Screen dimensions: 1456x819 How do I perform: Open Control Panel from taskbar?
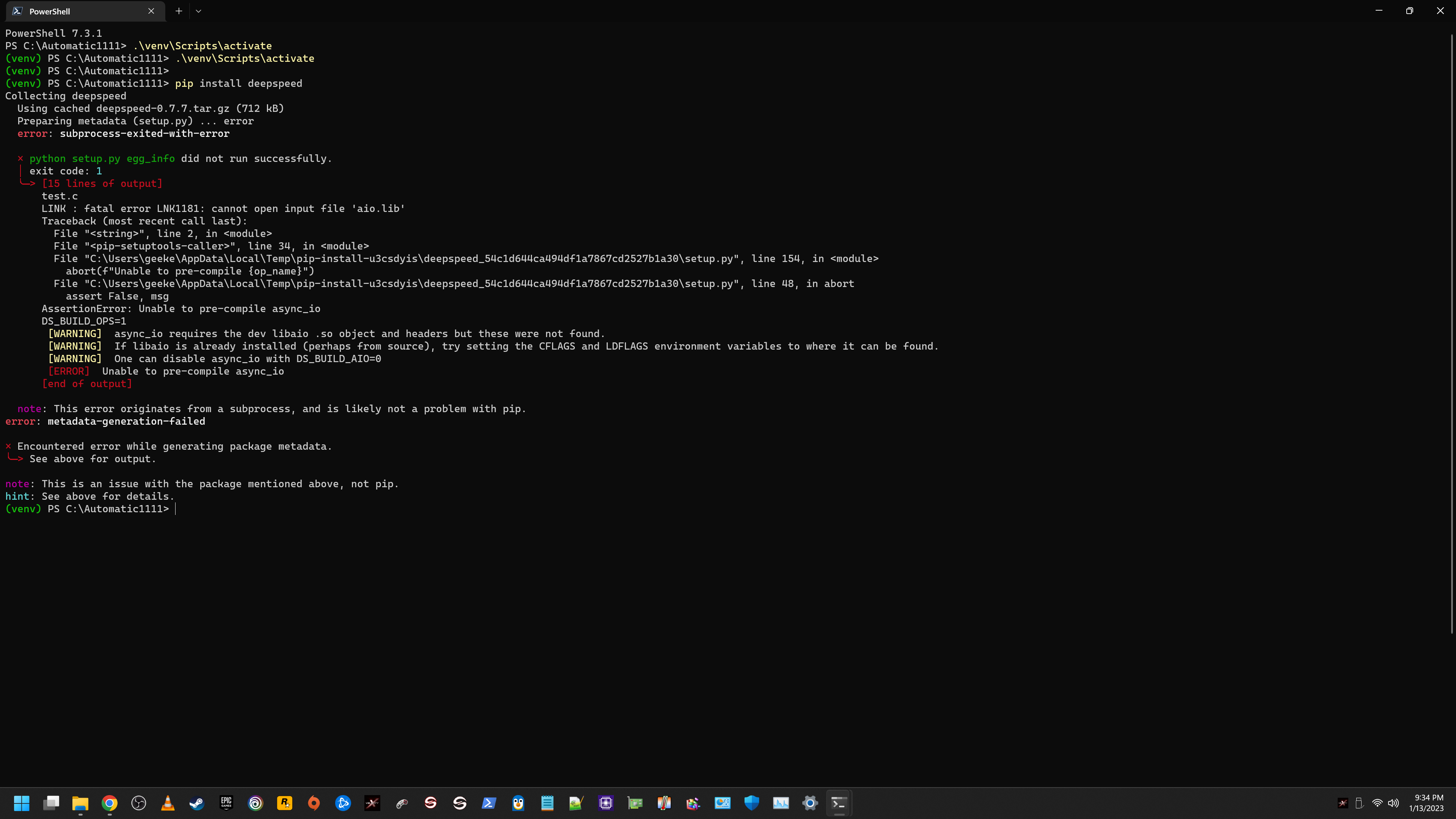tap(723, 803)
